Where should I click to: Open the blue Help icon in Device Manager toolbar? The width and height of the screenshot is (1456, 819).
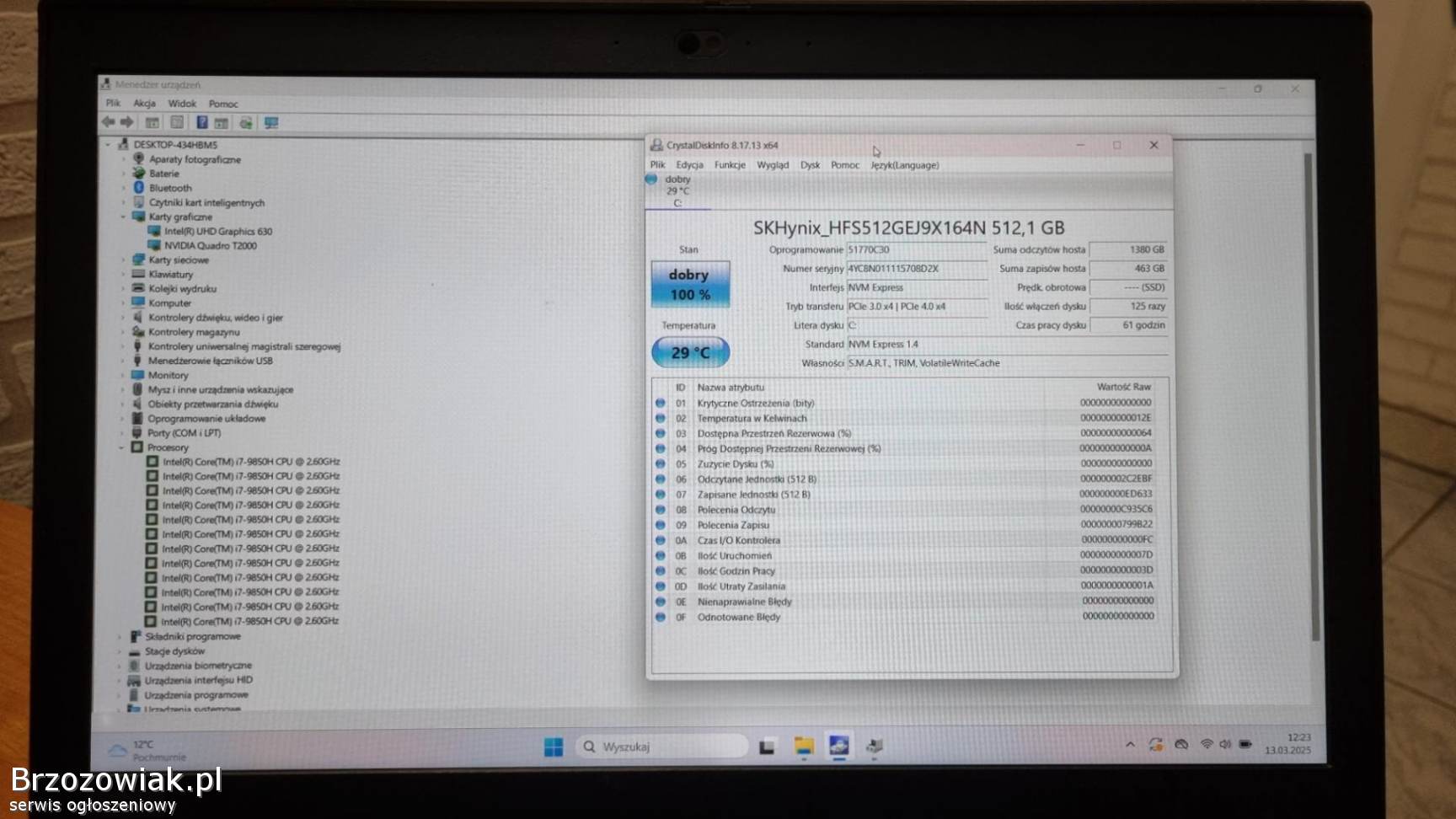202,122
